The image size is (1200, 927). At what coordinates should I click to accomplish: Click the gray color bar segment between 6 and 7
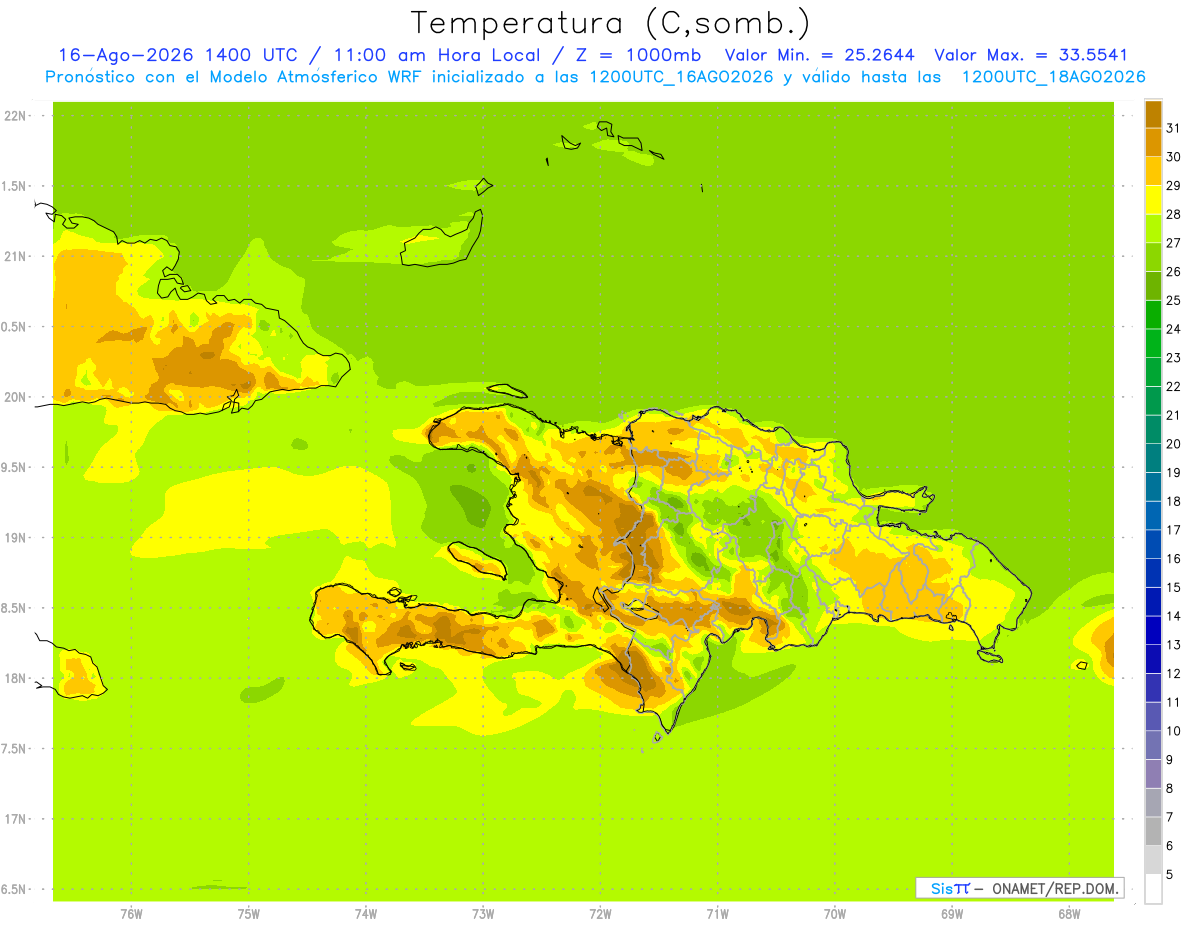point(1153,831)
